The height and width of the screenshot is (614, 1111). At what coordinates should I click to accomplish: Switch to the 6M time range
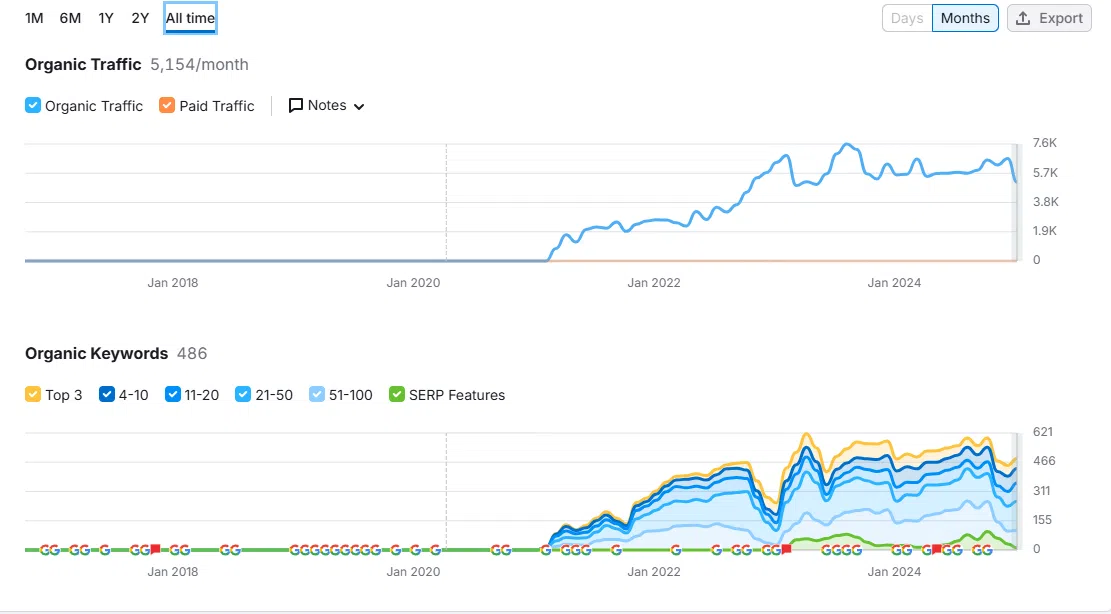(70, 18)
